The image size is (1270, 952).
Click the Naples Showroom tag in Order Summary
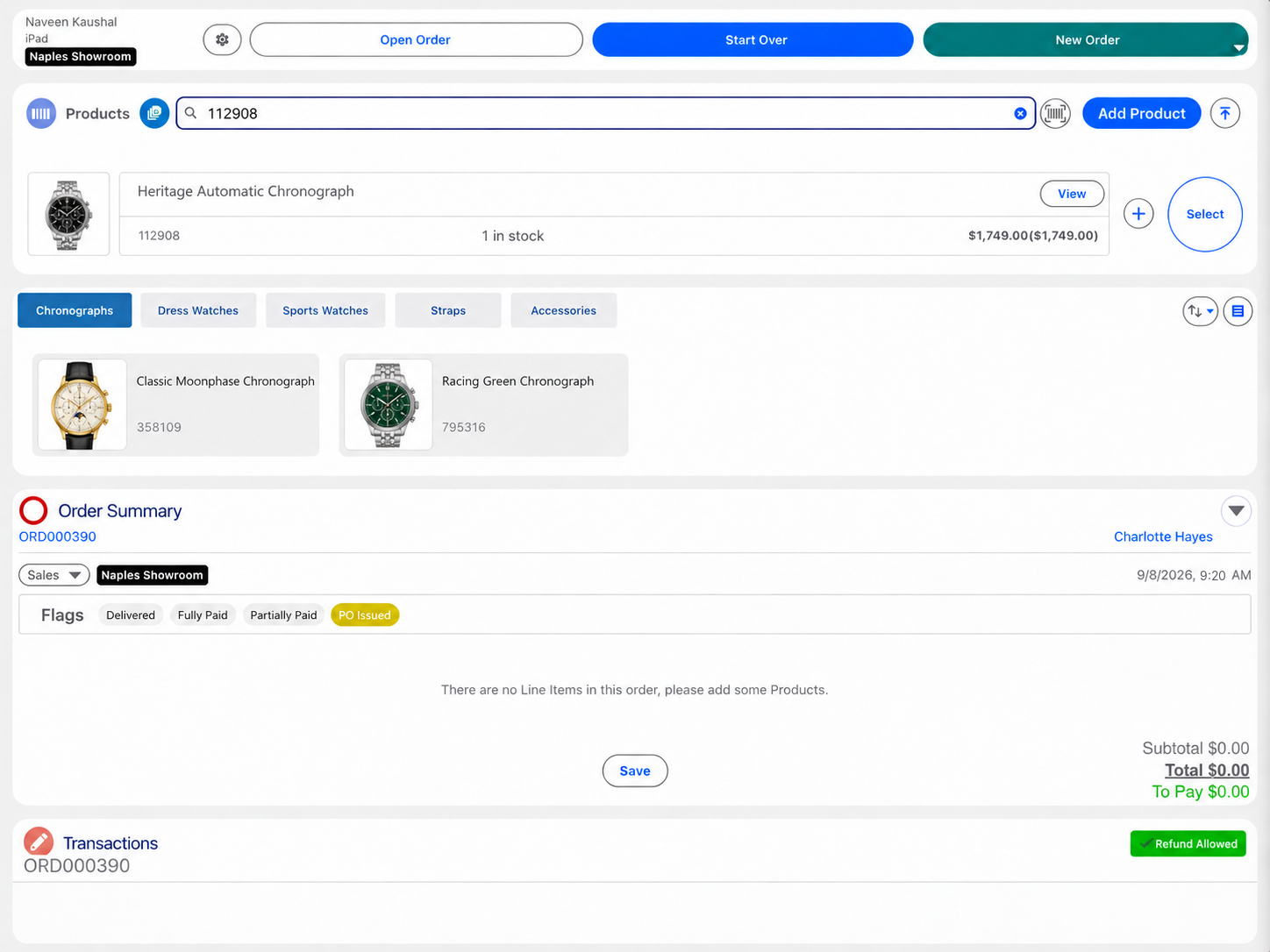pyautogui.click(x=153, y=575)
